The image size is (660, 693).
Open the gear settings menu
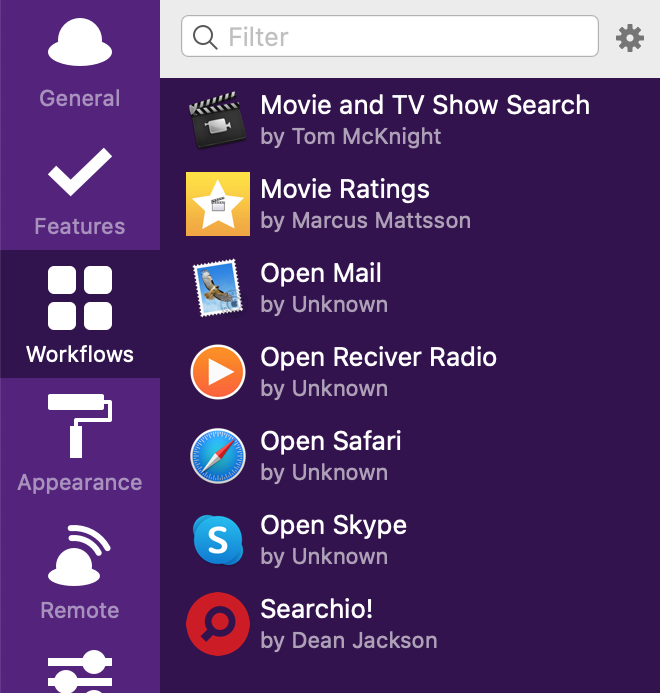pos(629,38)
